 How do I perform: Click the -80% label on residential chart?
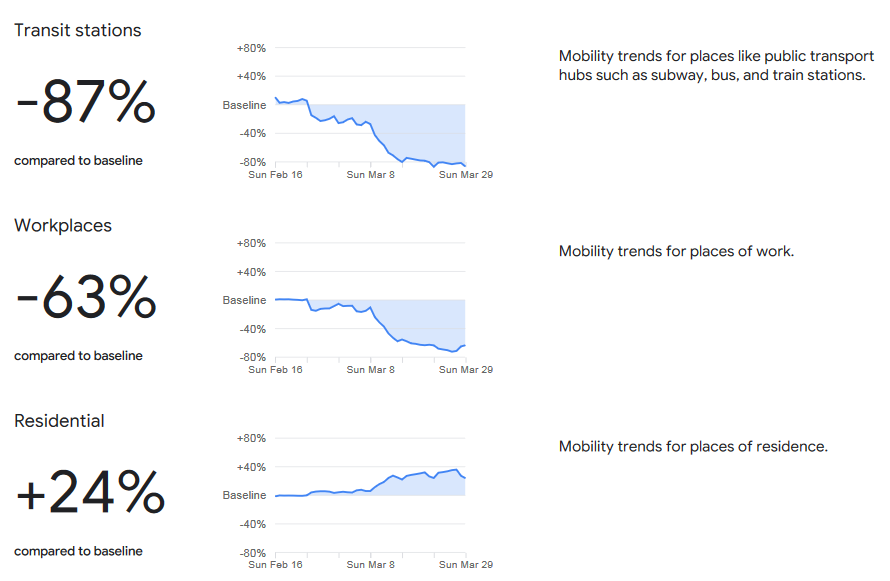[x=252, y=553]
